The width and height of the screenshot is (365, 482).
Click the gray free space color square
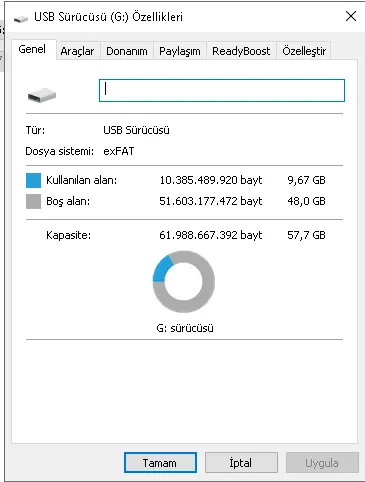pos(33,201)
